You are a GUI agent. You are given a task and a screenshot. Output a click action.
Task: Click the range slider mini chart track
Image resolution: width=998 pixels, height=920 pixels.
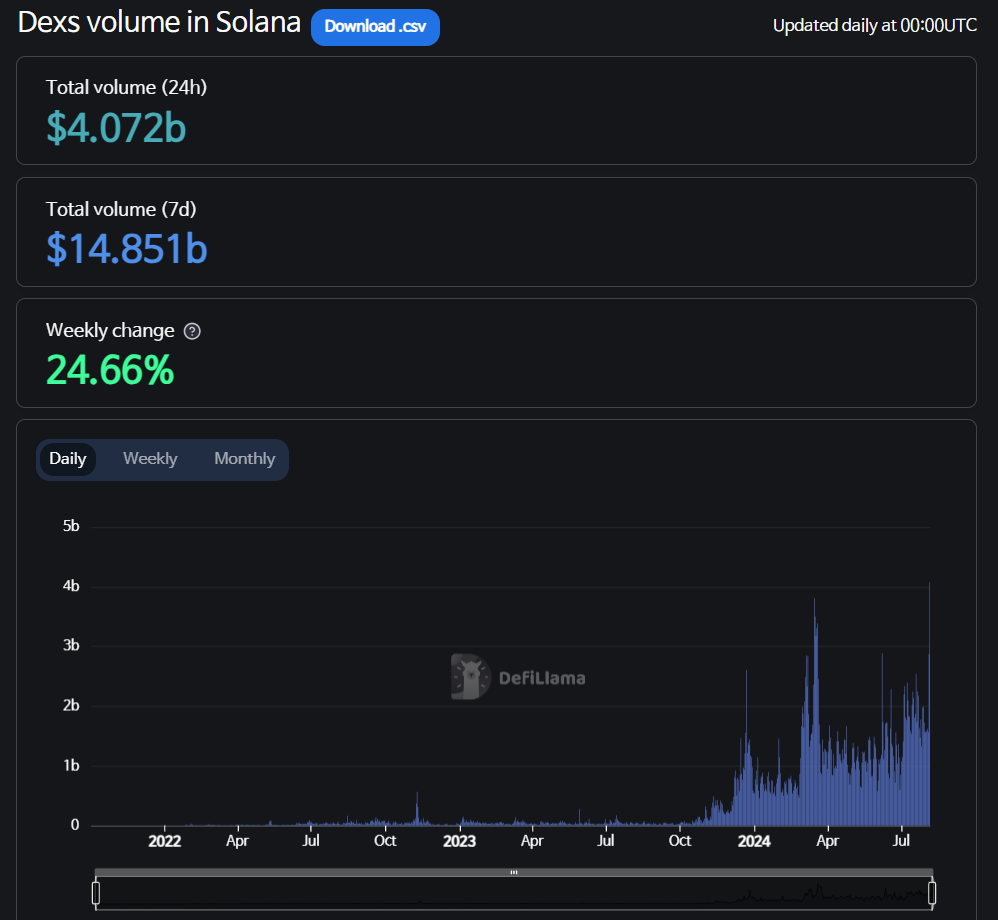click(x=513, y=893)
